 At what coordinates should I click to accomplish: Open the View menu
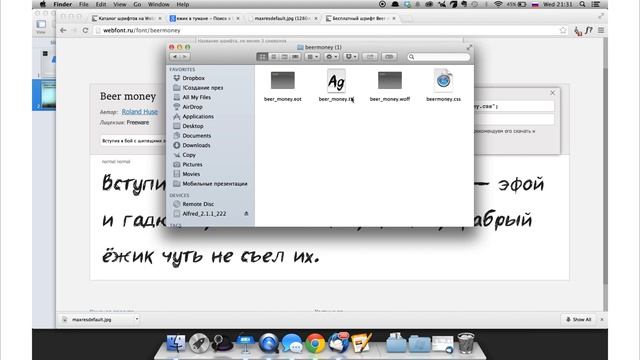pos(120,4)
